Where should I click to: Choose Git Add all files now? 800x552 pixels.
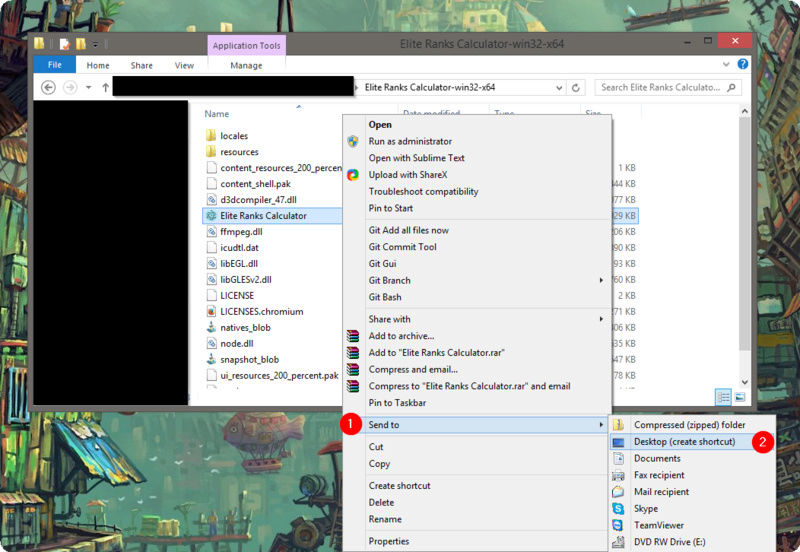tap(477, 231)
